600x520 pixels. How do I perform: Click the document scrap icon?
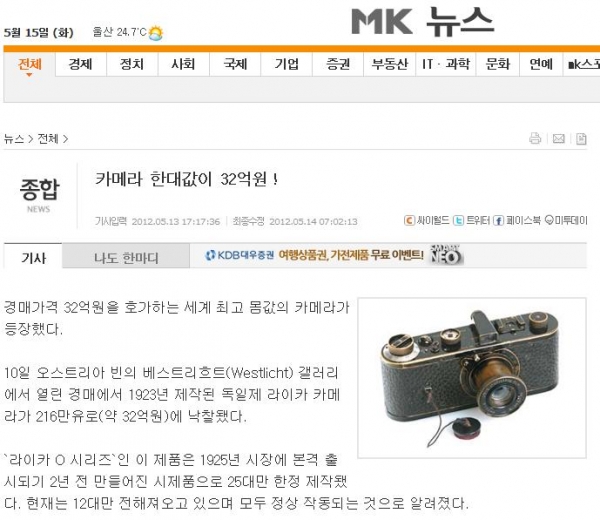pyautogui.click(x=581, y=139)
